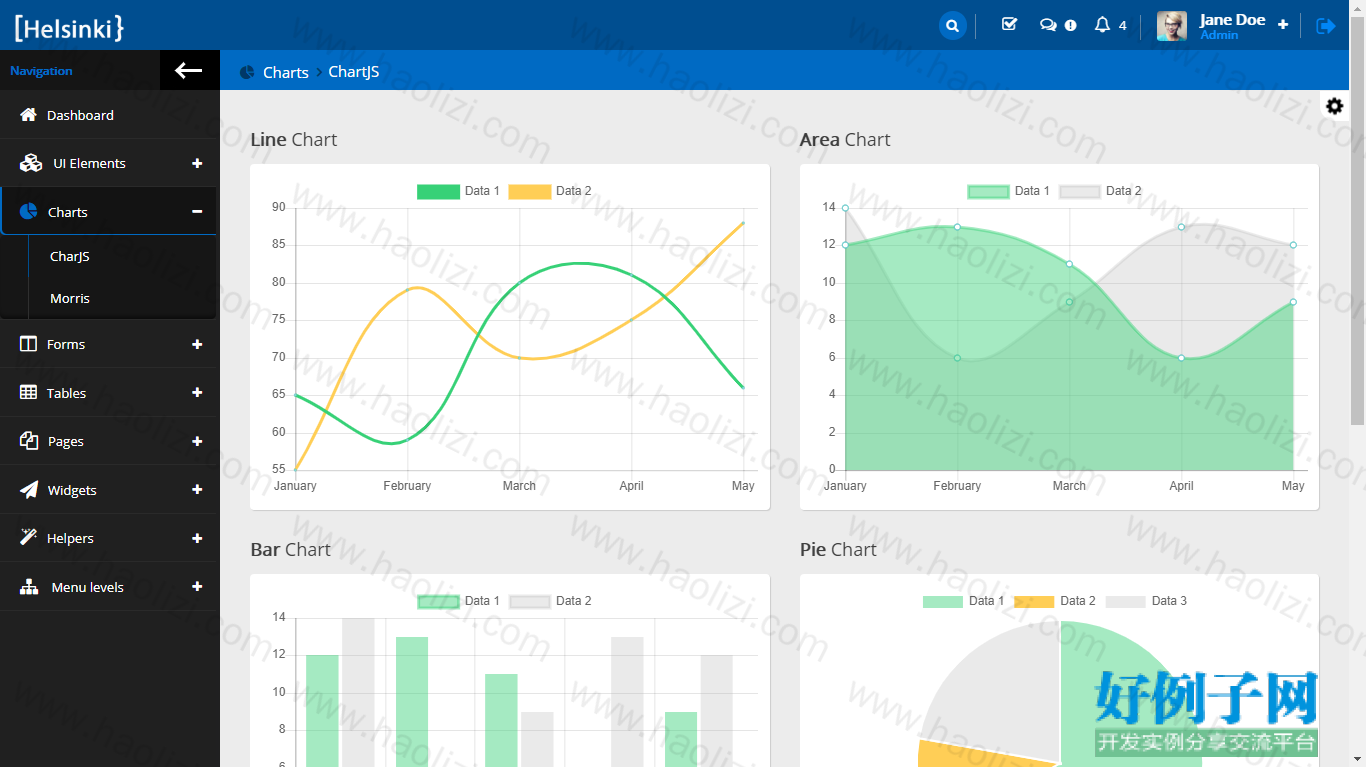Expand the Forms menu plus sign

[197, 344]
